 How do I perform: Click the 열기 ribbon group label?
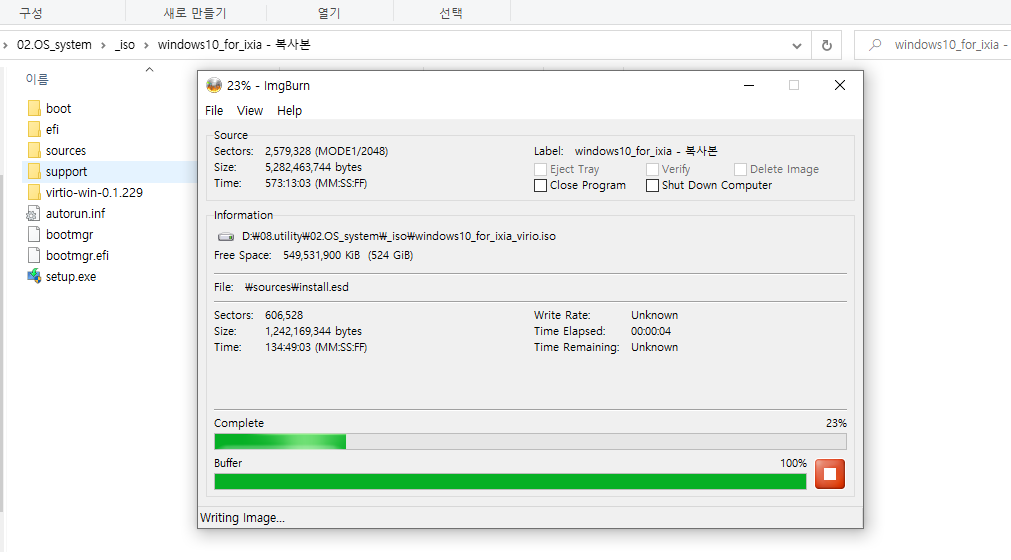[329, 13]
